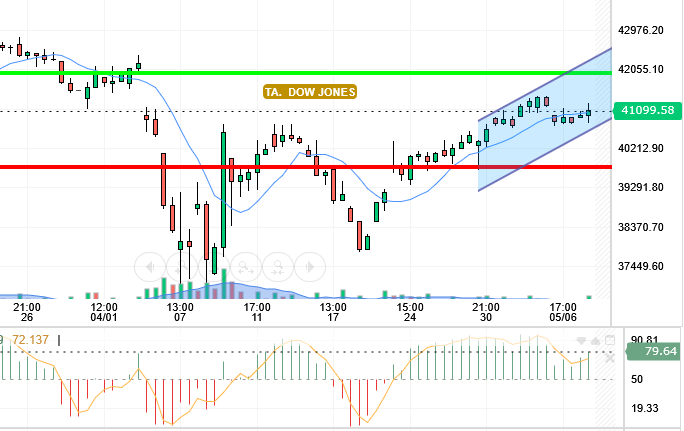
Task: Close the oscillator indicator pane
Action: pos(610,358)
